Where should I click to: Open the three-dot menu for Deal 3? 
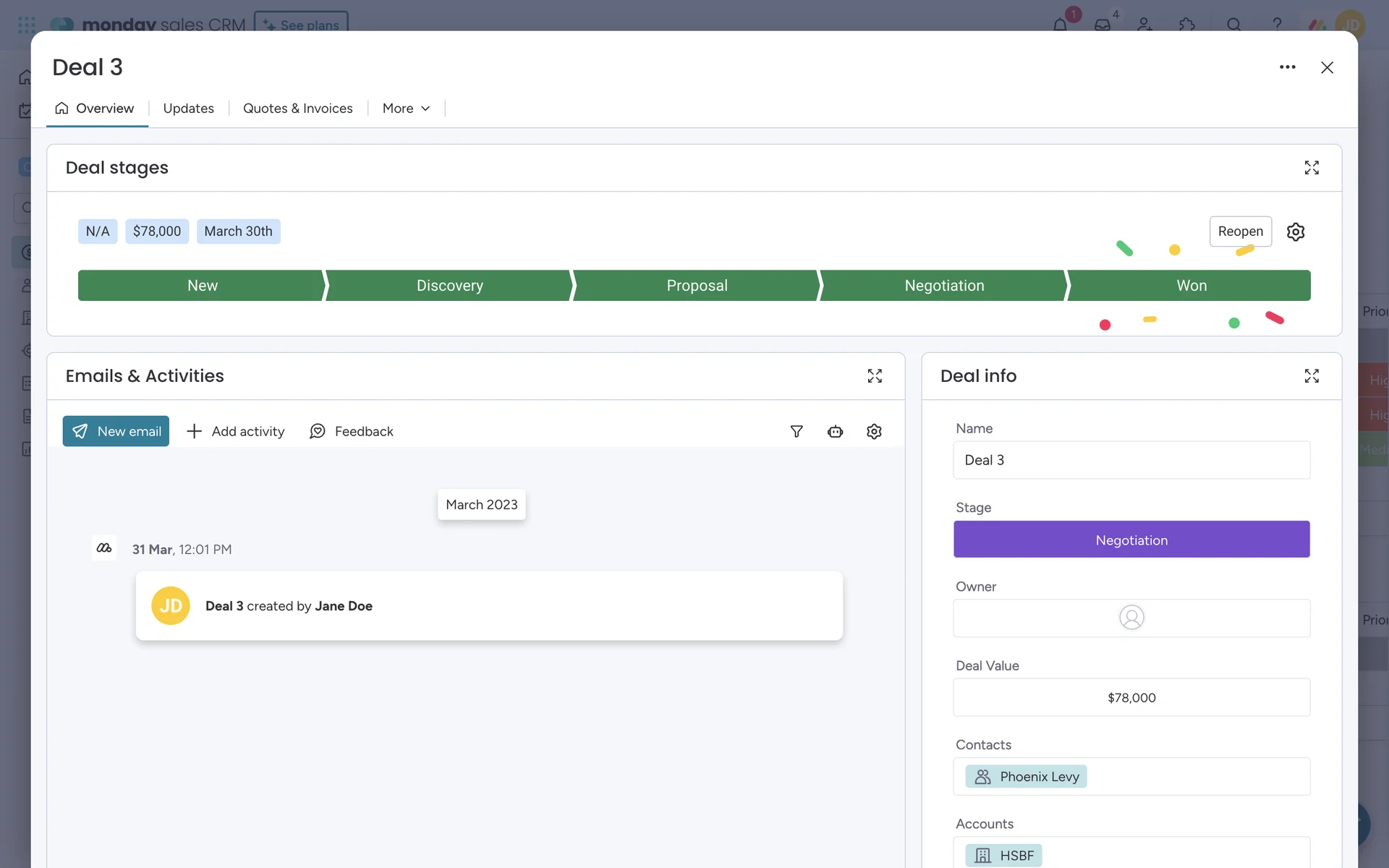tap(1287, 67)
